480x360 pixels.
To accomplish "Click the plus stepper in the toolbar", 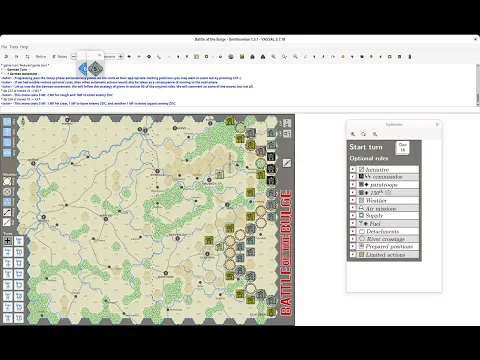I will pos(121,57).
